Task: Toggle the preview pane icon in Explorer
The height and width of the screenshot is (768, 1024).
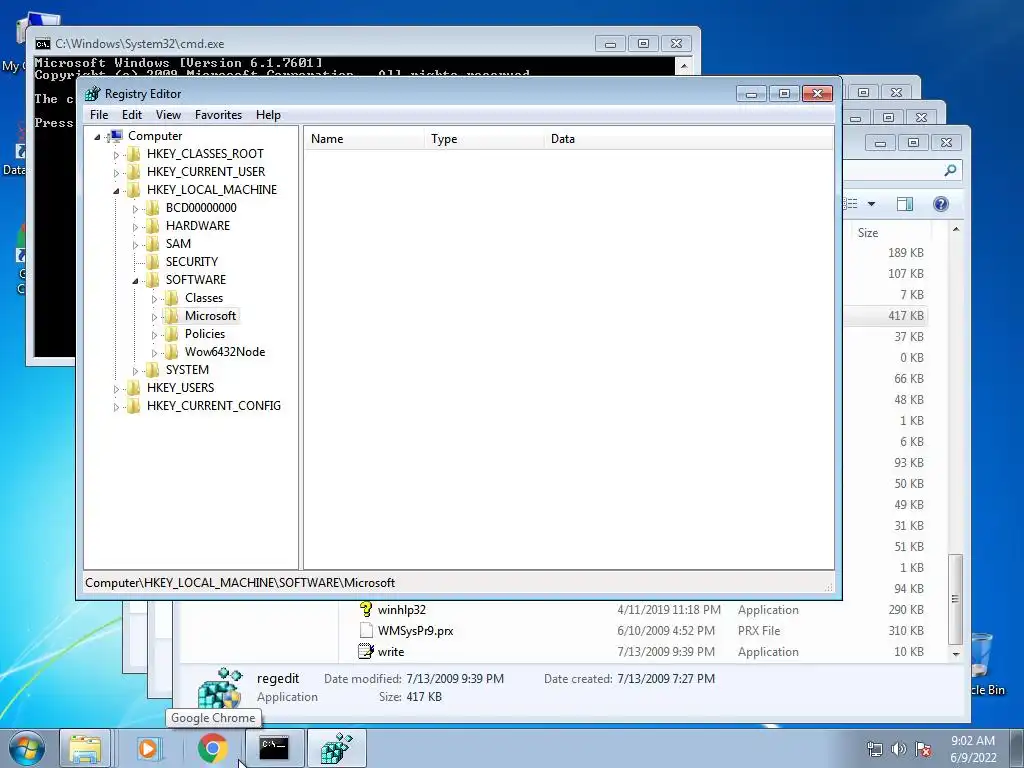Action: pyautogui.click(x=904, y=204)
